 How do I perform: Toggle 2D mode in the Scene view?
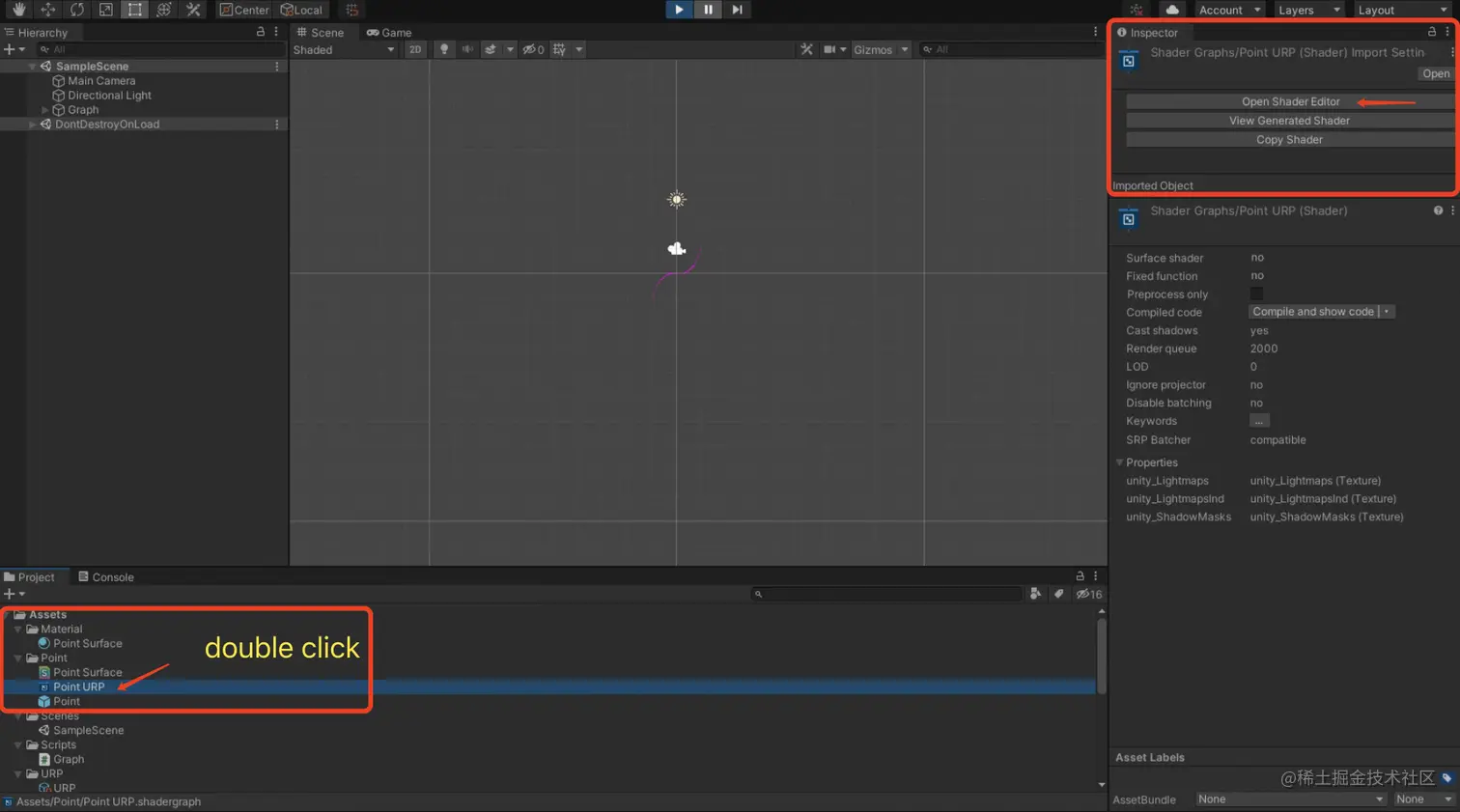(x=415, y=49)
